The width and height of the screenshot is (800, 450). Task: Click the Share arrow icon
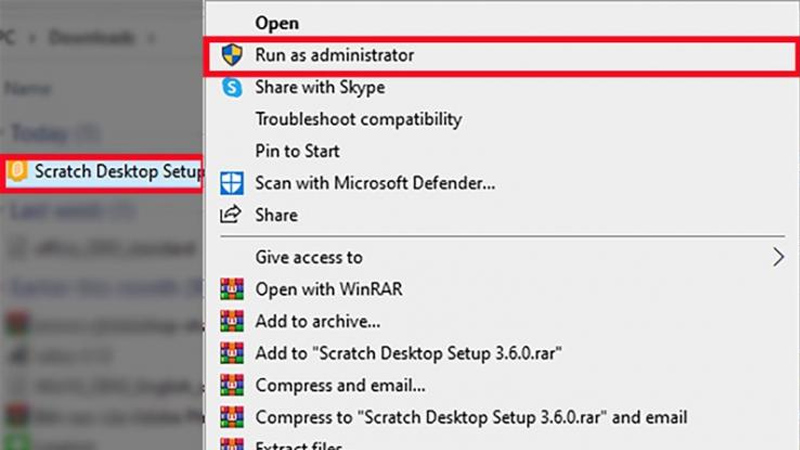(231, 215)
